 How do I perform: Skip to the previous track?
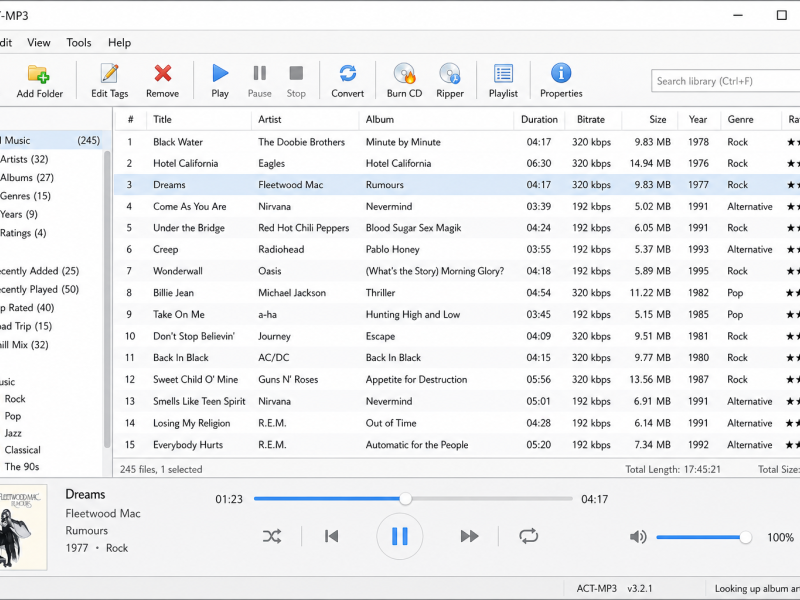point(331,536)
